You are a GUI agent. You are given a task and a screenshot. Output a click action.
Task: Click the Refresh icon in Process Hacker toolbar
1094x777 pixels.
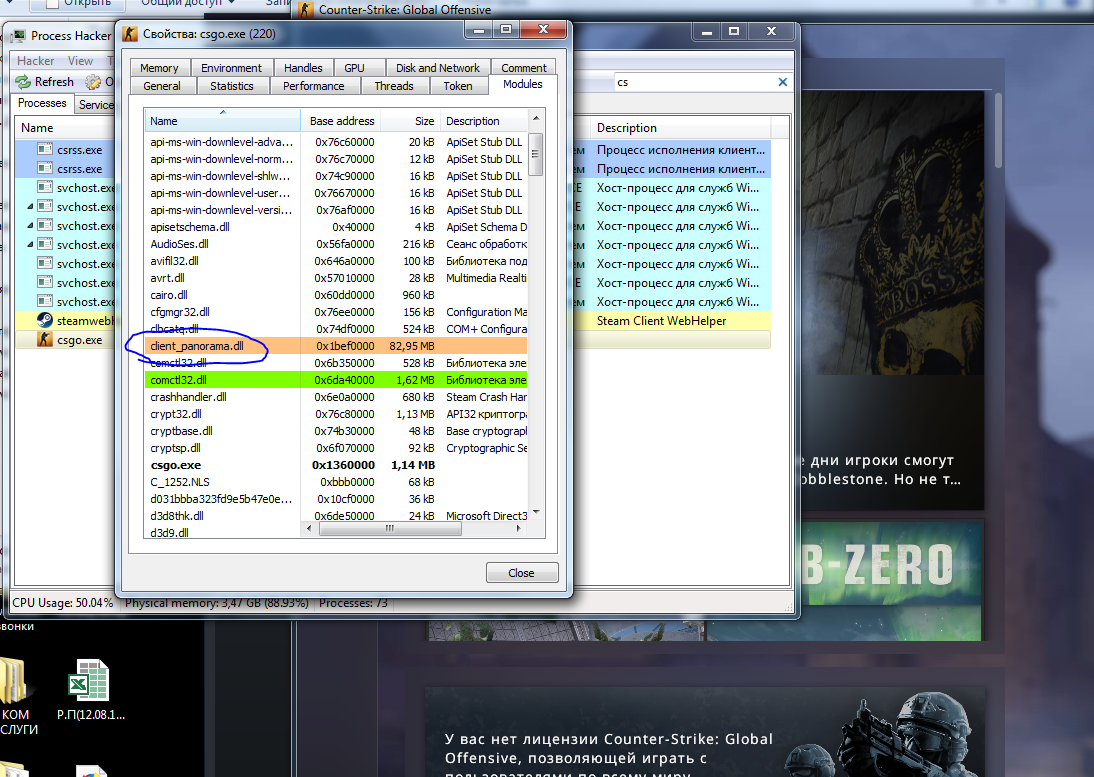click(23, 82)
